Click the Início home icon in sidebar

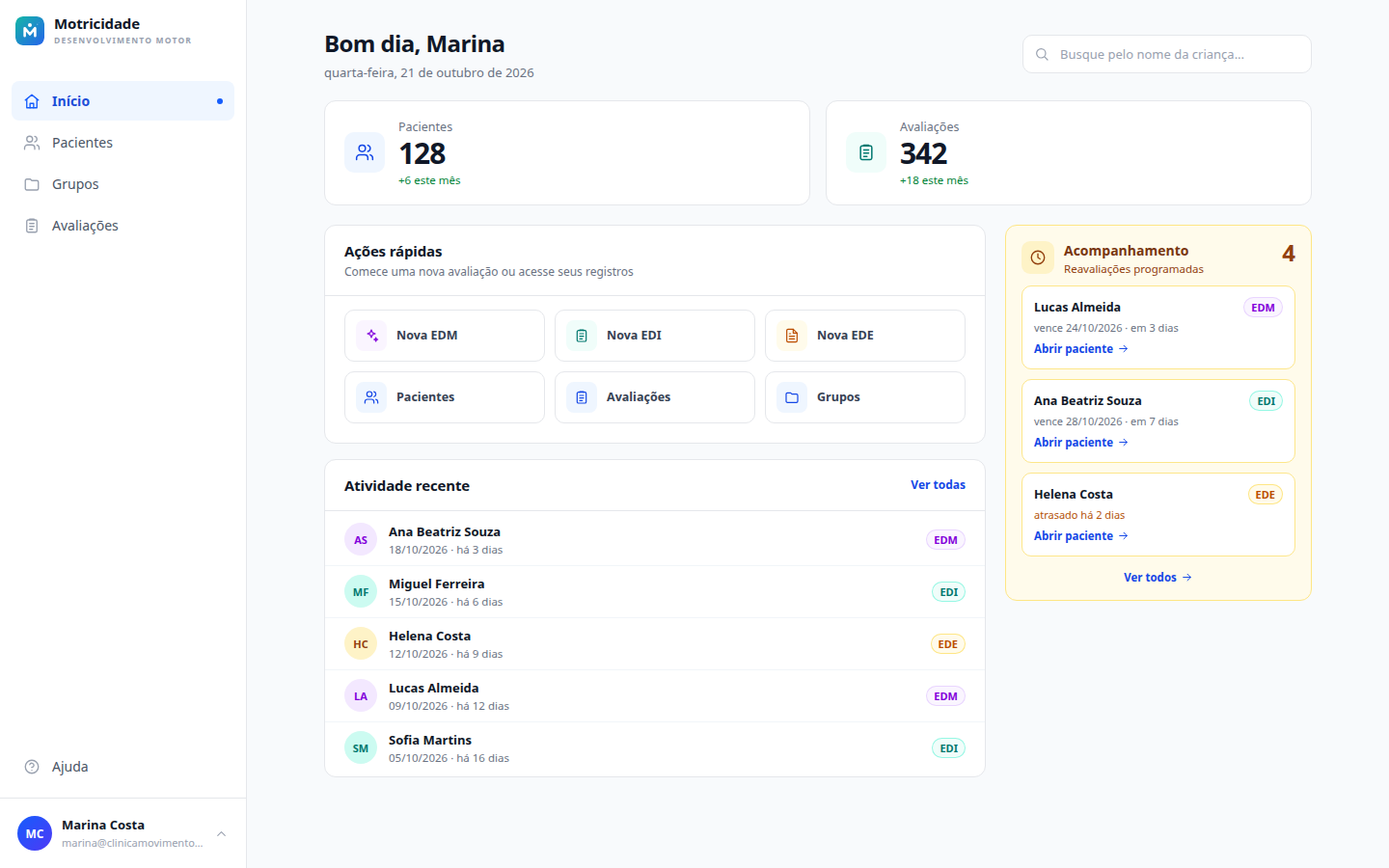pyautogui.click(x=32, y=101)
